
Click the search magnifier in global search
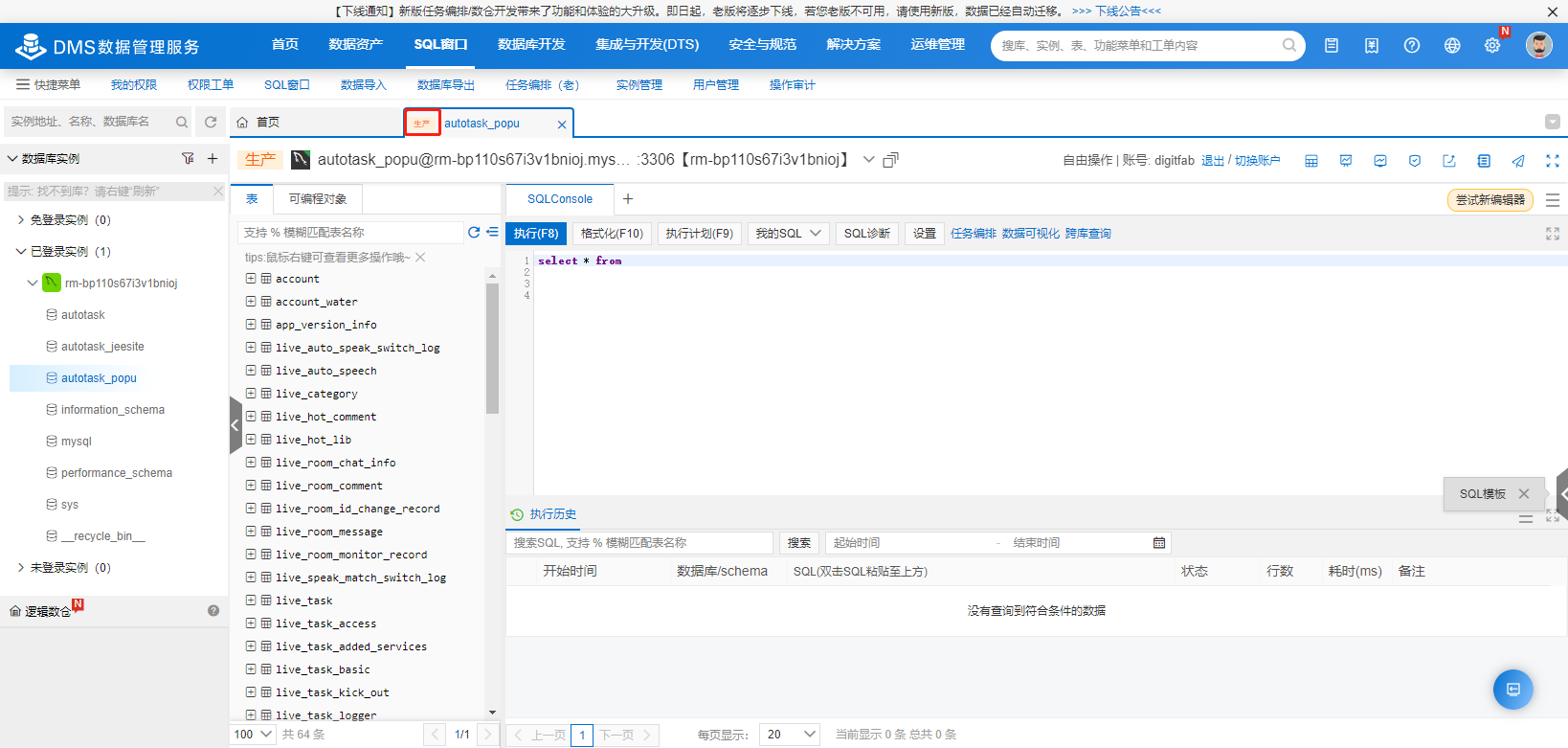coord(1289,45)
